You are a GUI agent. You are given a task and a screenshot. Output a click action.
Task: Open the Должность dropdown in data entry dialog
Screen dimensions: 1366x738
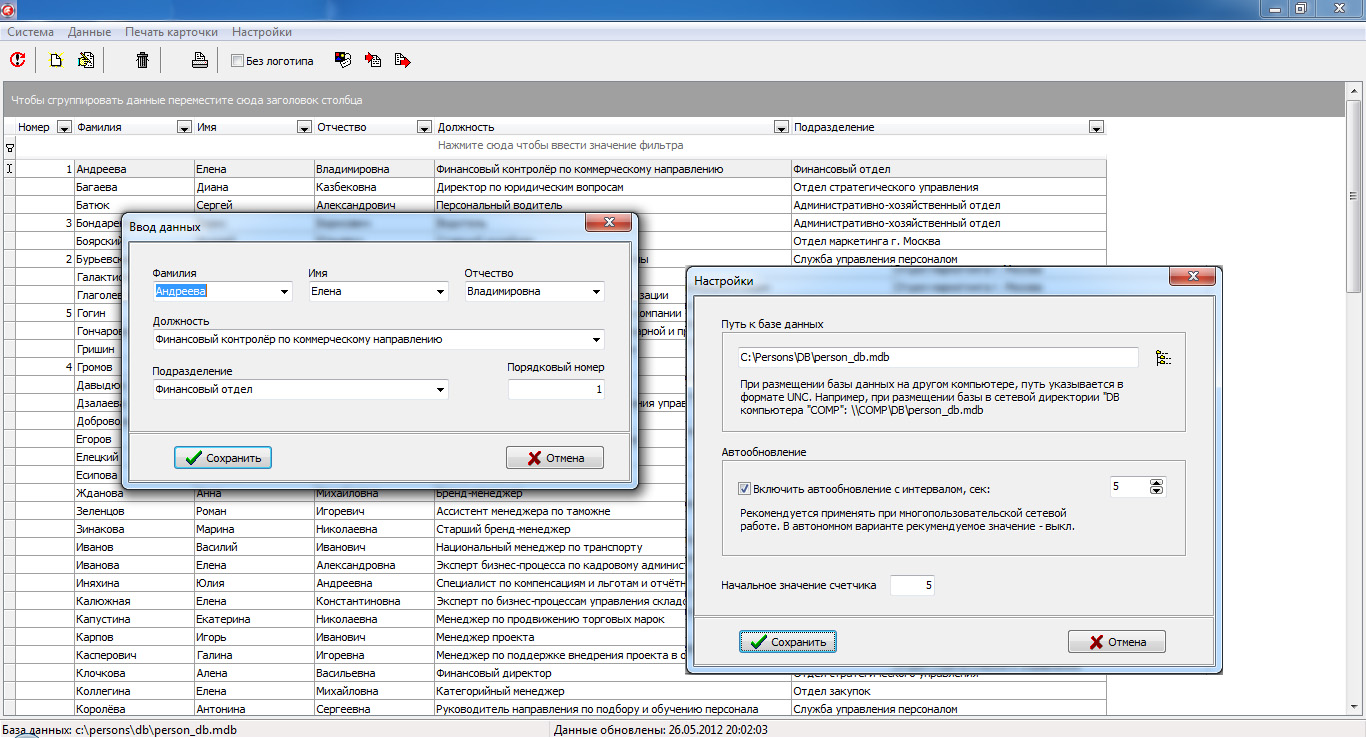pos(597,340)
